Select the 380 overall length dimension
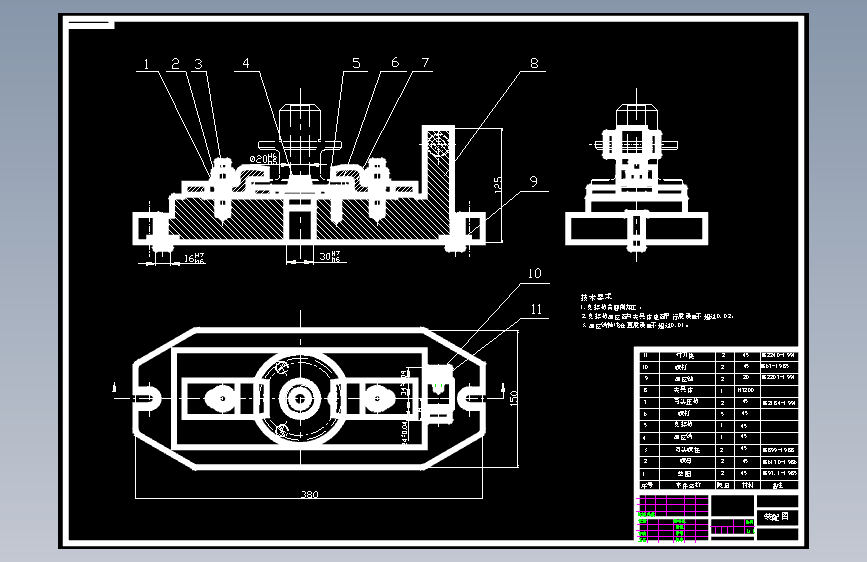 (x=310, y=494)
